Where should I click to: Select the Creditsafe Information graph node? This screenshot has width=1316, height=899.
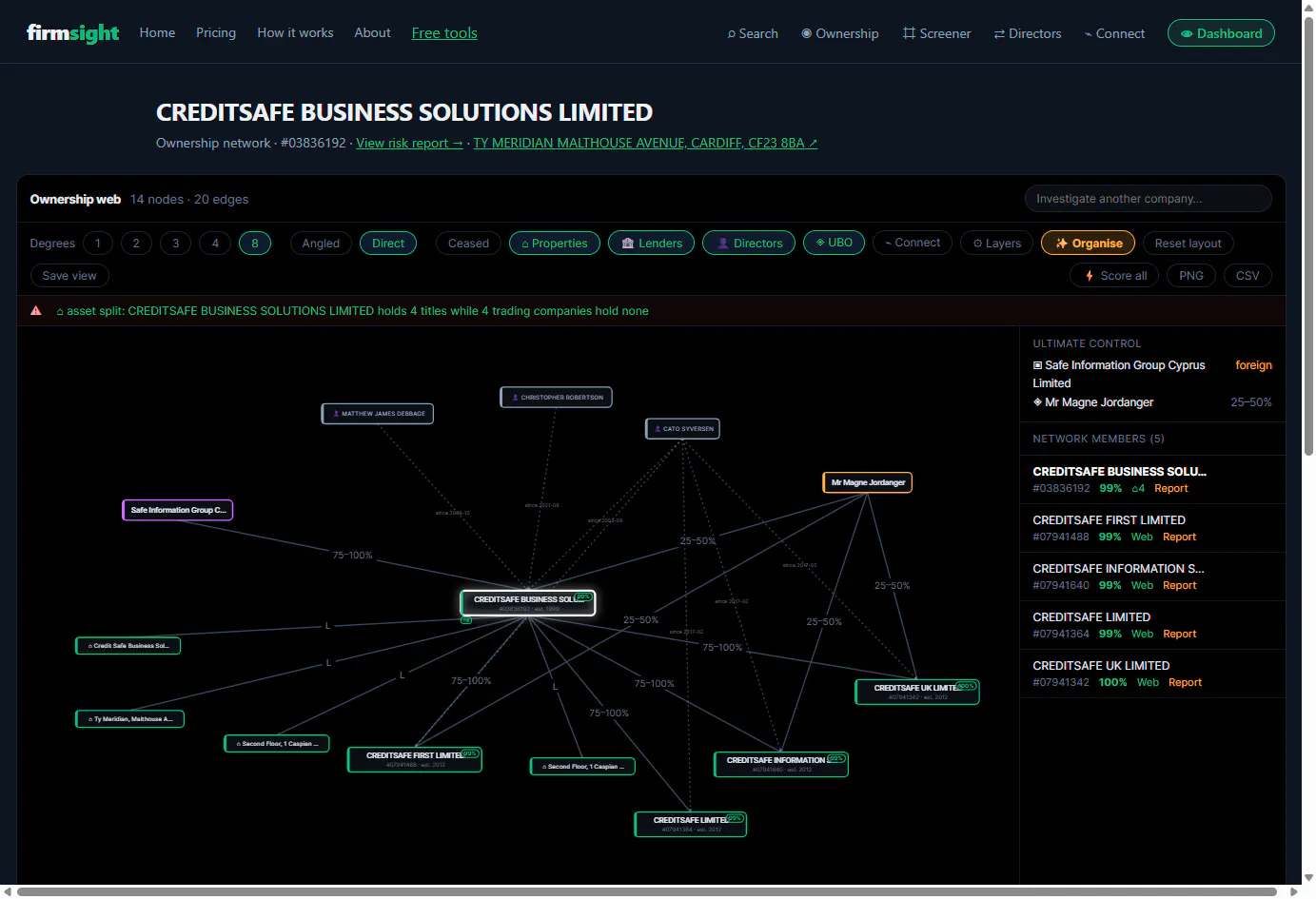781,764
